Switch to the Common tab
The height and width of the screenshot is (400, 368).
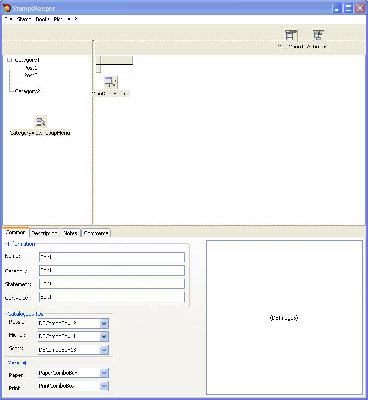pos(16,232)
